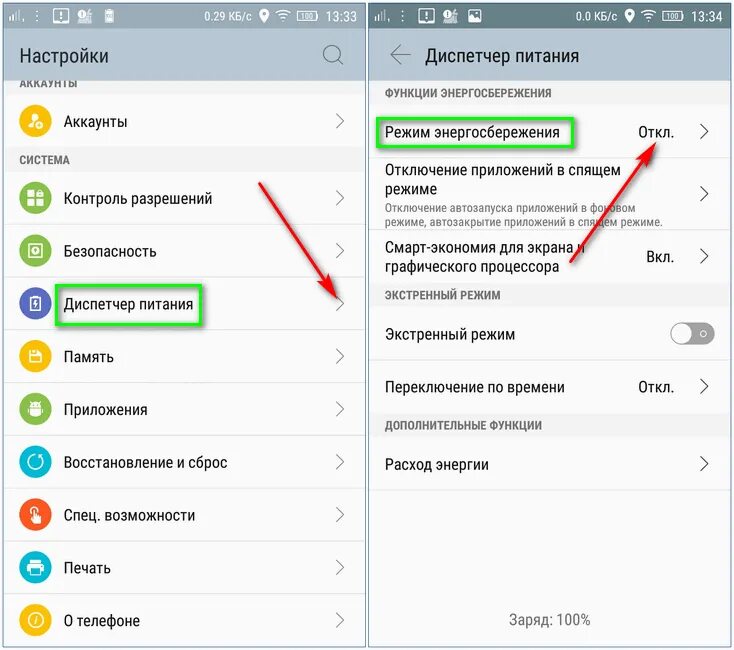This screenshot has width=734, height=650.
Task: Open the yellow Аккаунты icon
Action: 35,121
